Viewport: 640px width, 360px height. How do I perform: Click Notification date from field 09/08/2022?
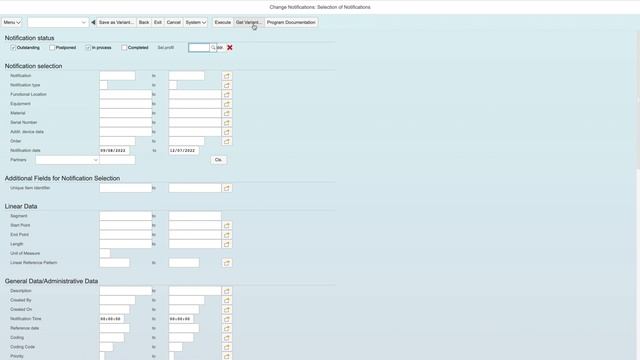(x=115, y=151)
